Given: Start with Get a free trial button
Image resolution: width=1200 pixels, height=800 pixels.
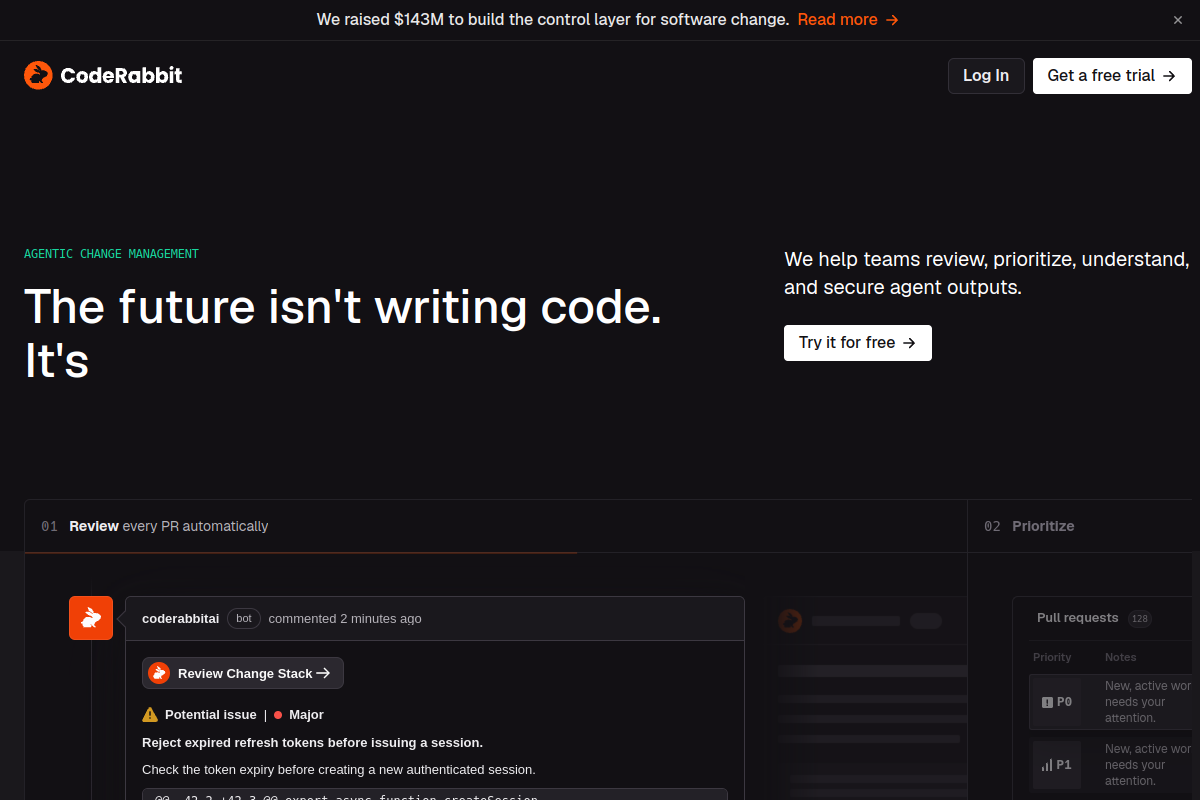Looking at the screenshot, I should point(1112,76).
